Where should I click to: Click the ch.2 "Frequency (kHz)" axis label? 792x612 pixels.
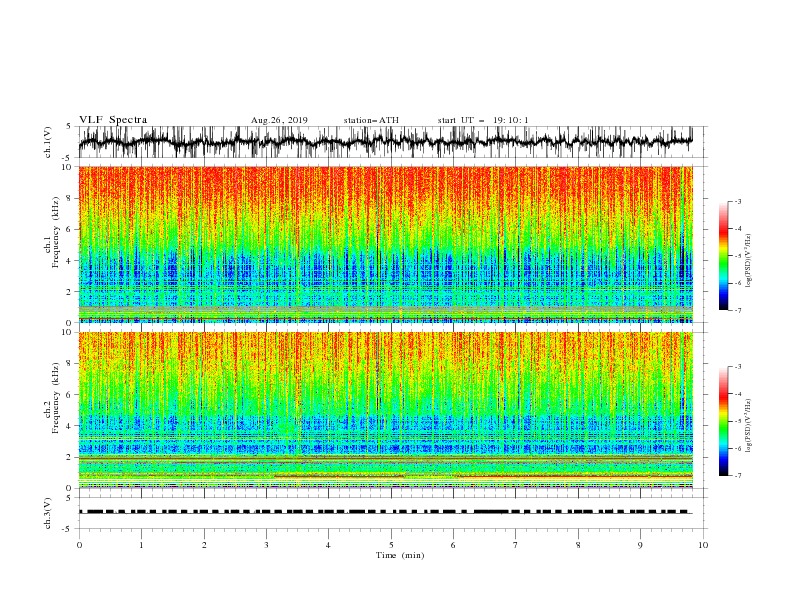(x=56, y=397)
